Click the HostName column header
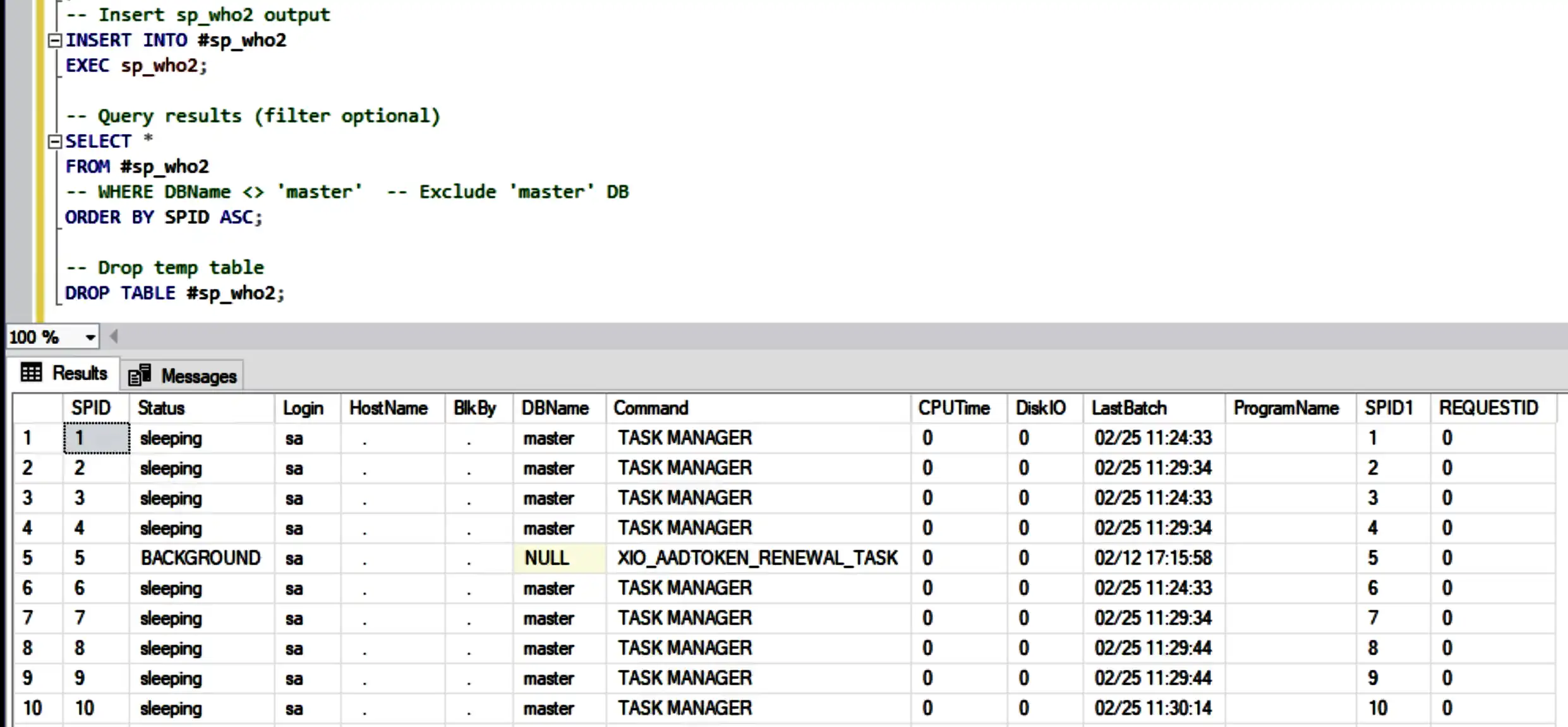The width and height of the screenshot is (1568, 727). pos(393,408)
